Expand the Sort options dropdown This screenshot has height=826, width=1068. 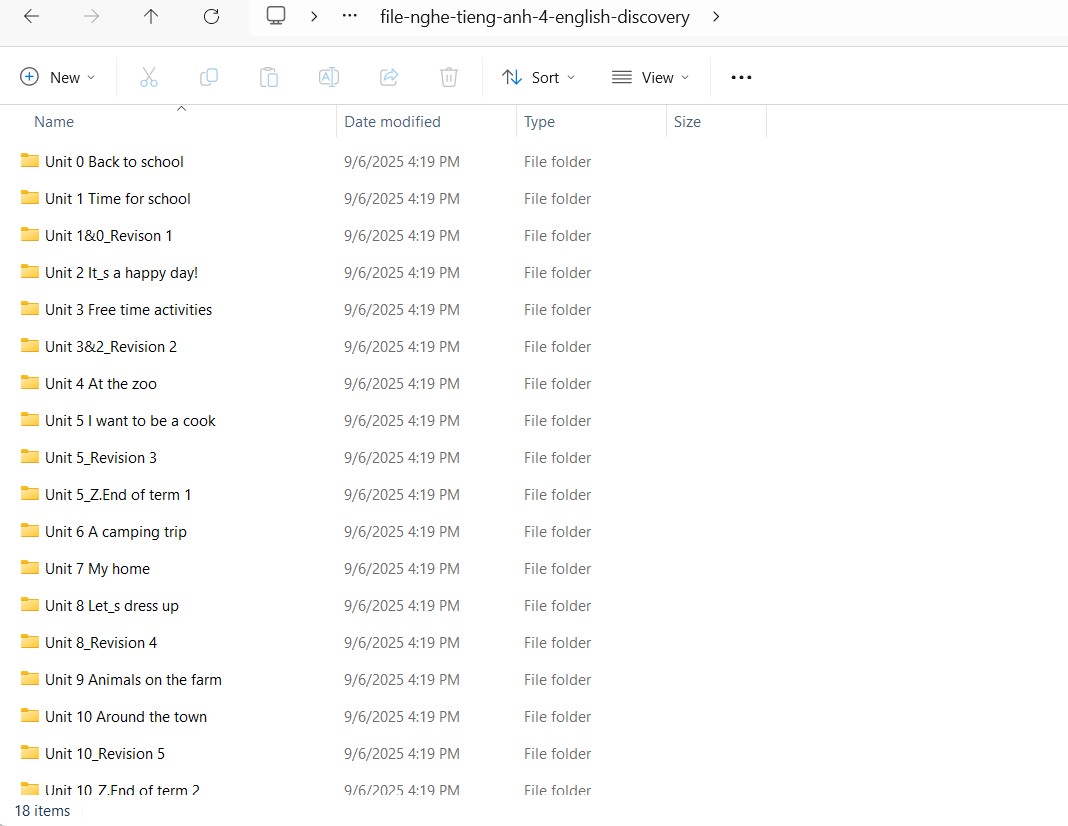coord(538,77)
